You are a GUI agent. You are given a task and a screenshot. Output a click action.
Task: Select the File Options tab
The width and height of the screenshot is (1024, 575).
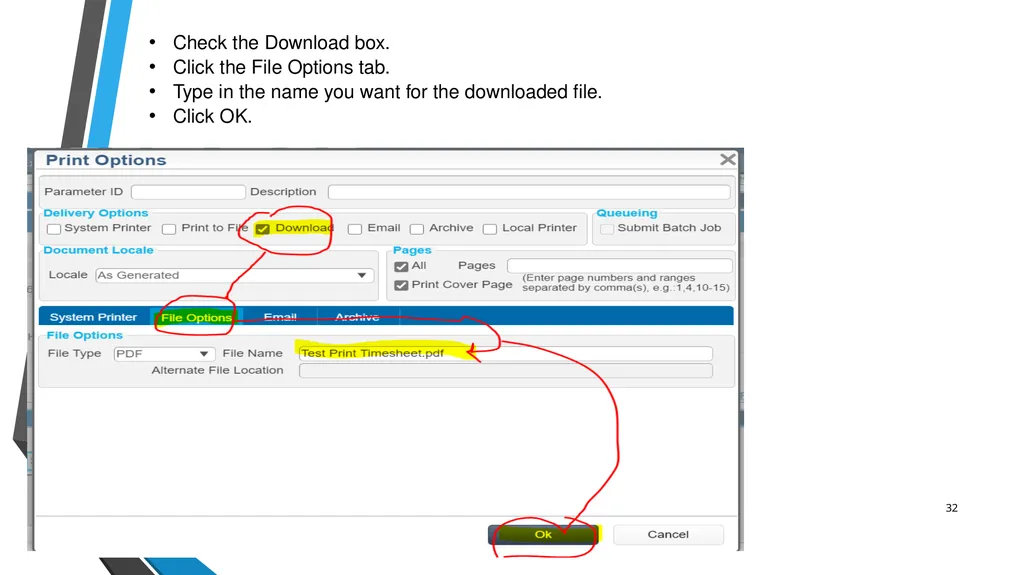tap(197, 317)
